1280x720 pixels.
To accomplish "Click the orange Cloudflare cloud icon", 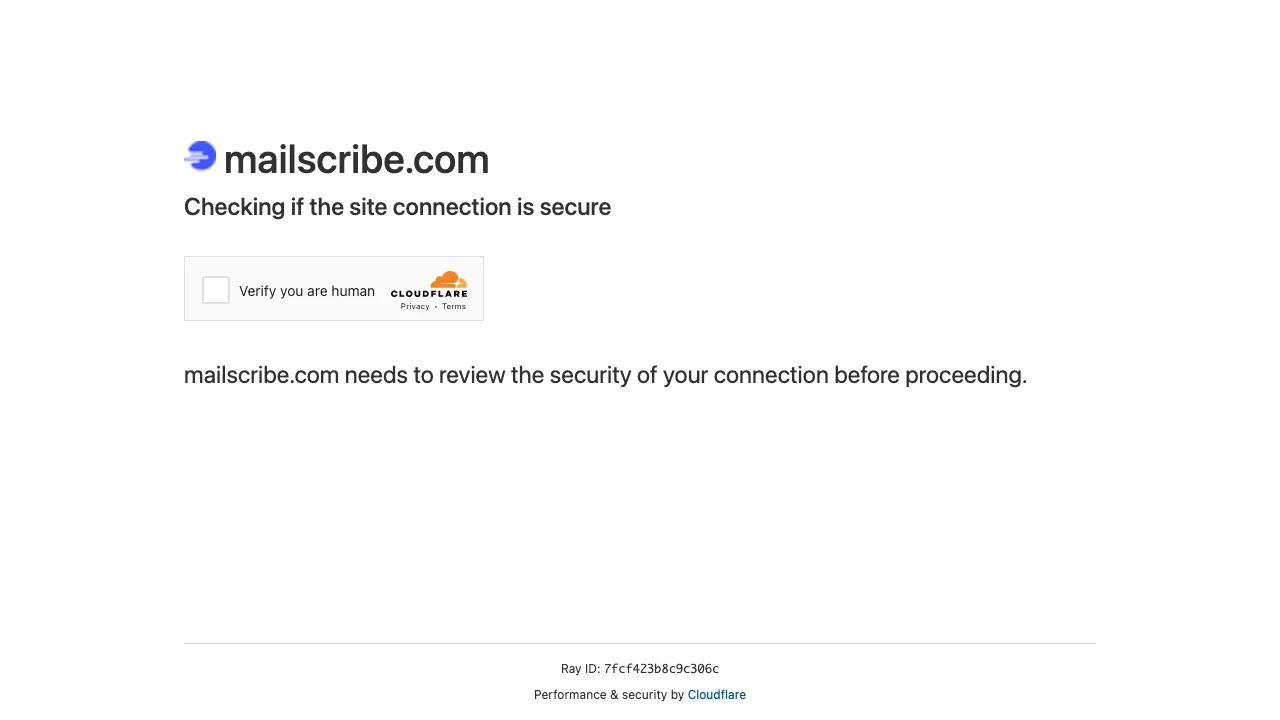I will pyautogui.click(x=448, y=279).
